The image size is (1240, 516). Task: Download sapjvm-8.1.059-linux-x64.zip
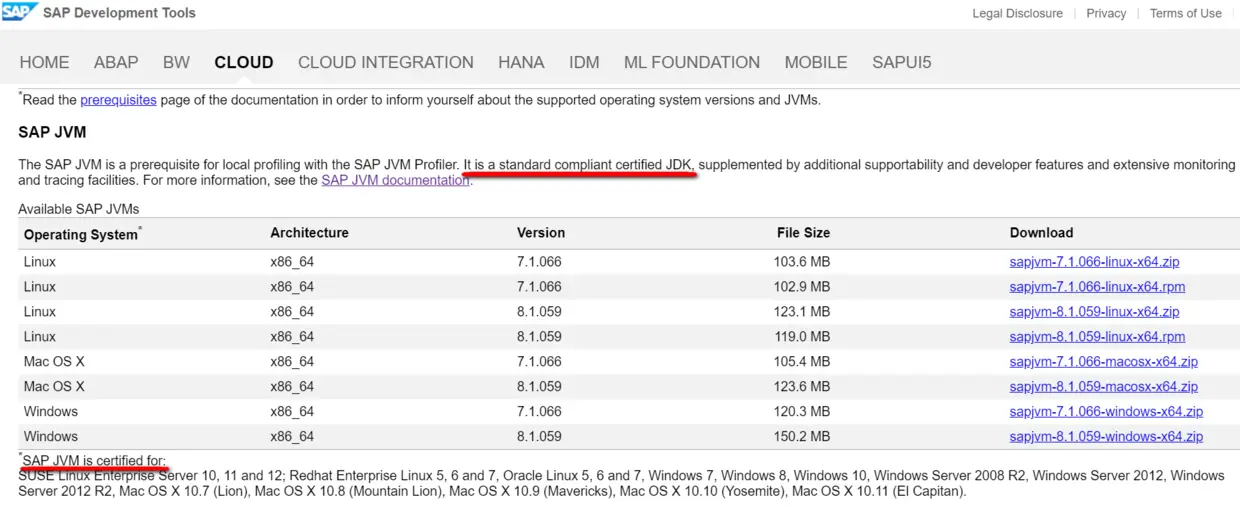pos(1094,312)
